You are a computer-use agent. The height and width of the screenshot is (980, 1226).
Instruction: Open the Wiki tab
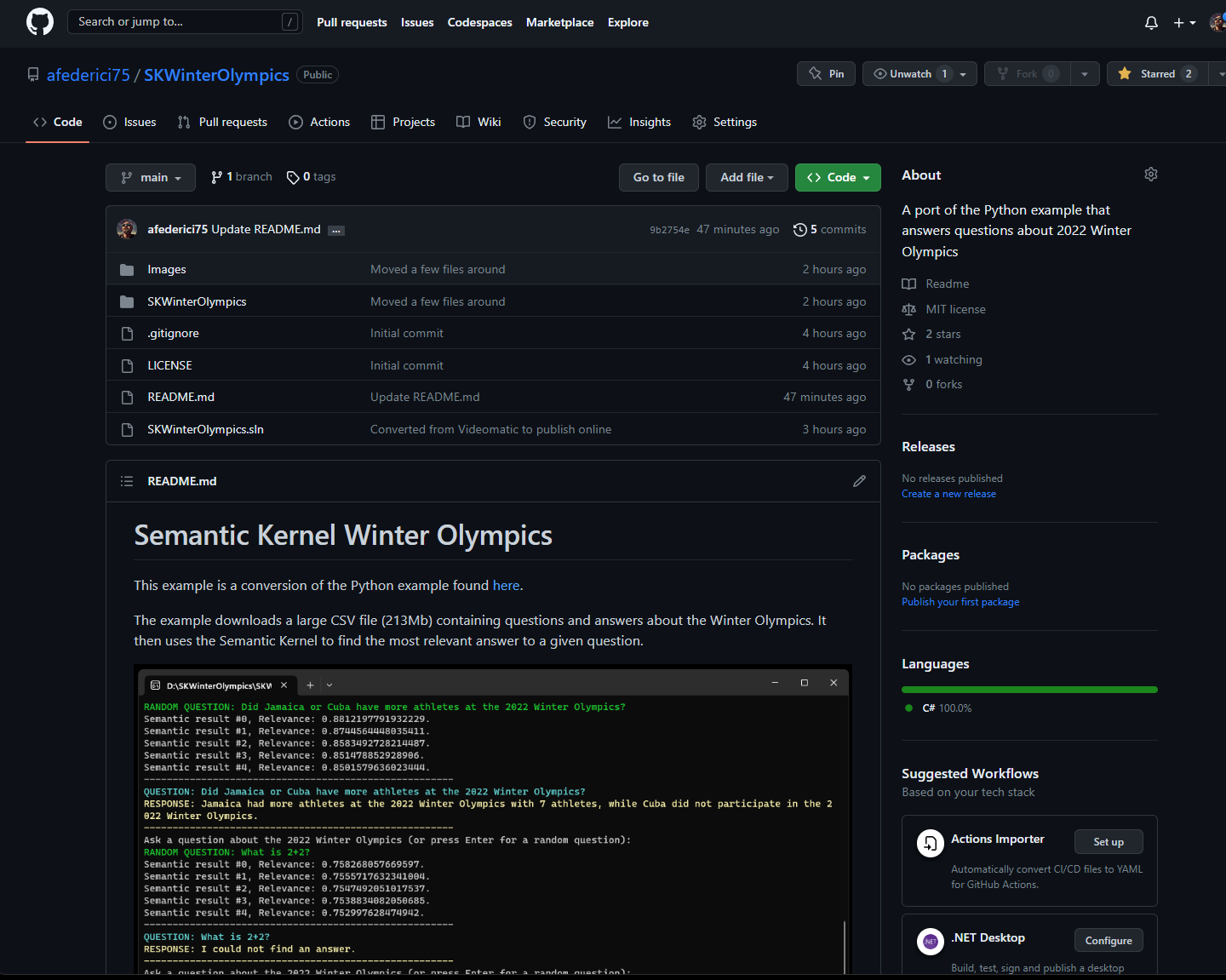478,123
